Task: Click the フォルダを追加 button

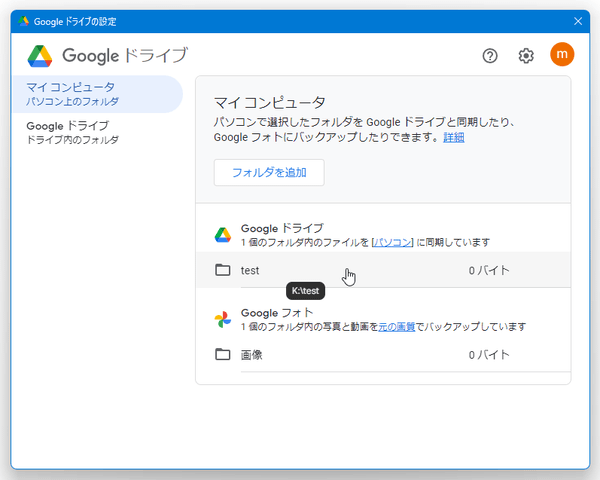Action: click(x=269, y=173)
